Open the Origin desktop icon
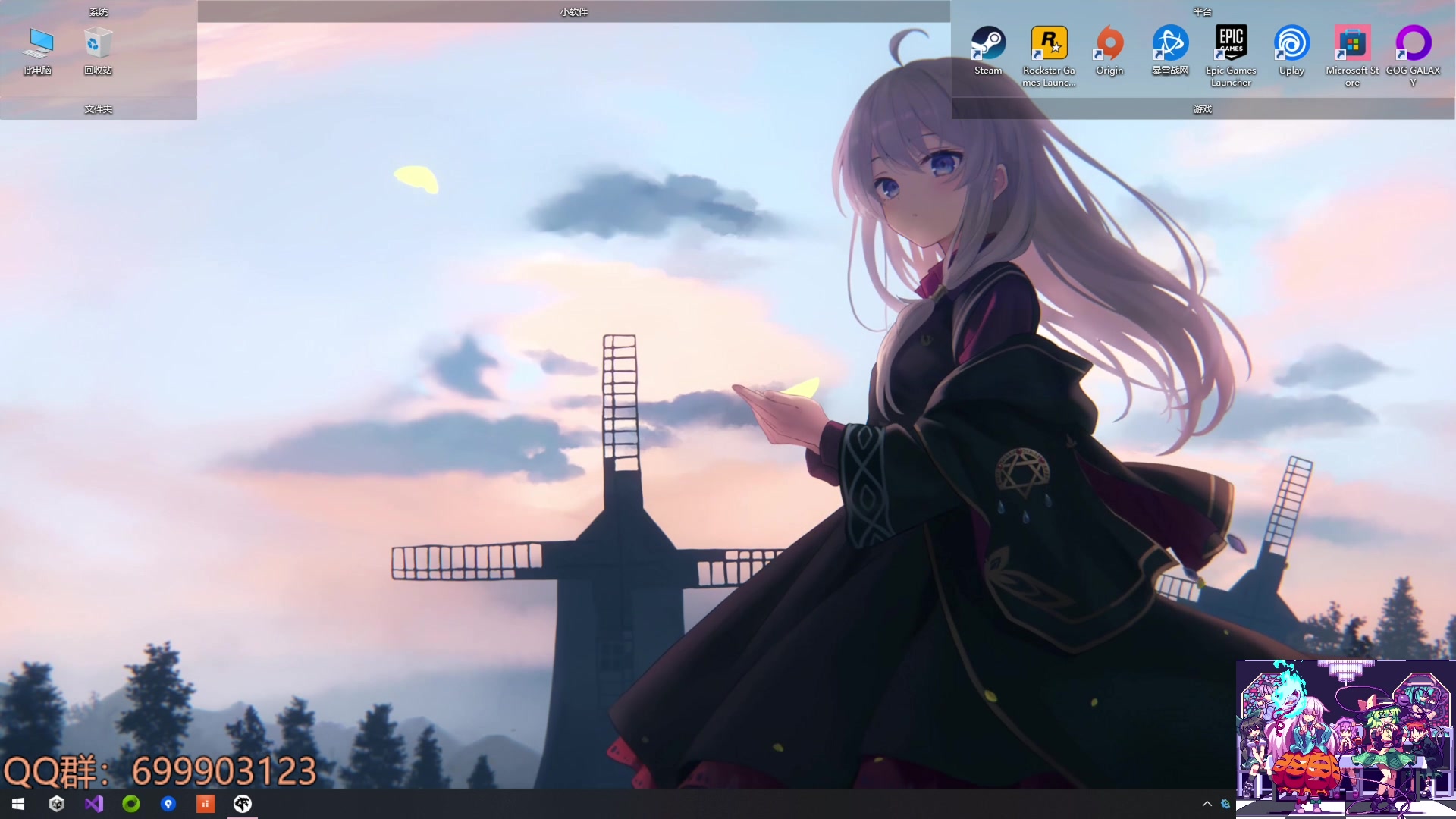The image size is (1456, 819). pos(1109,44)
